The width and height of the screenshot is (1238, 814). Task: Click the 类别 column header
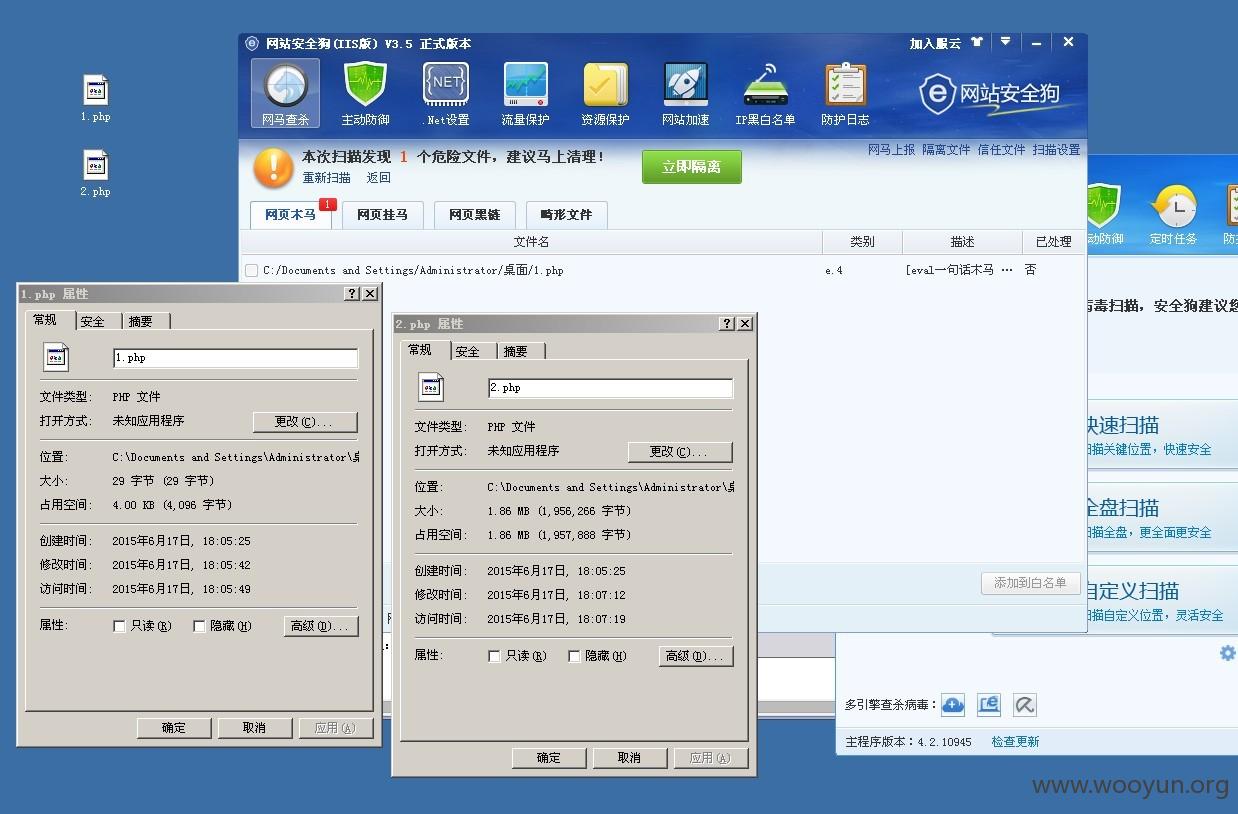862,242
